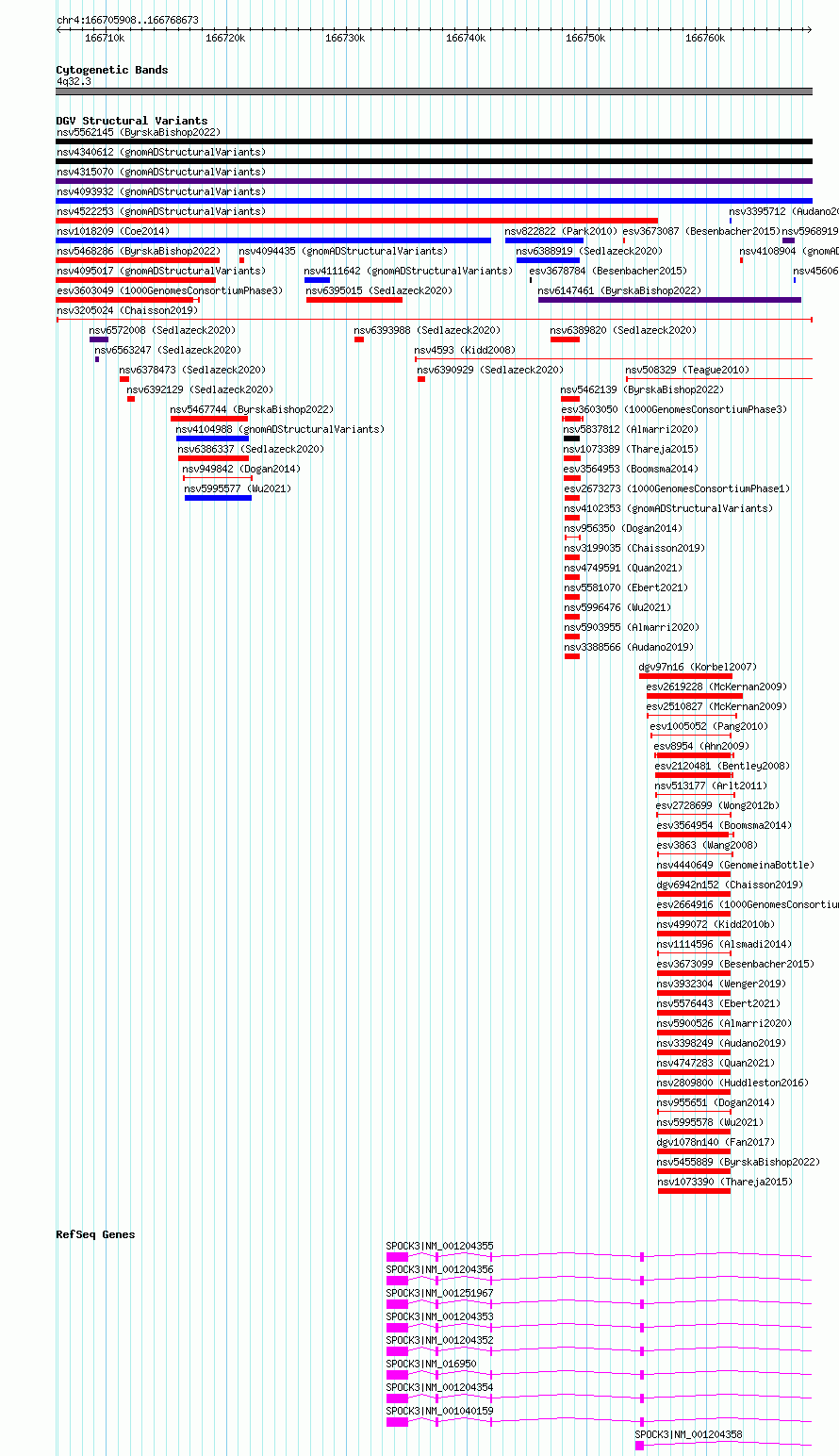
Task: Click the nsv6572008 Sedlazeck2020 label
Action: tap(163, 331)
